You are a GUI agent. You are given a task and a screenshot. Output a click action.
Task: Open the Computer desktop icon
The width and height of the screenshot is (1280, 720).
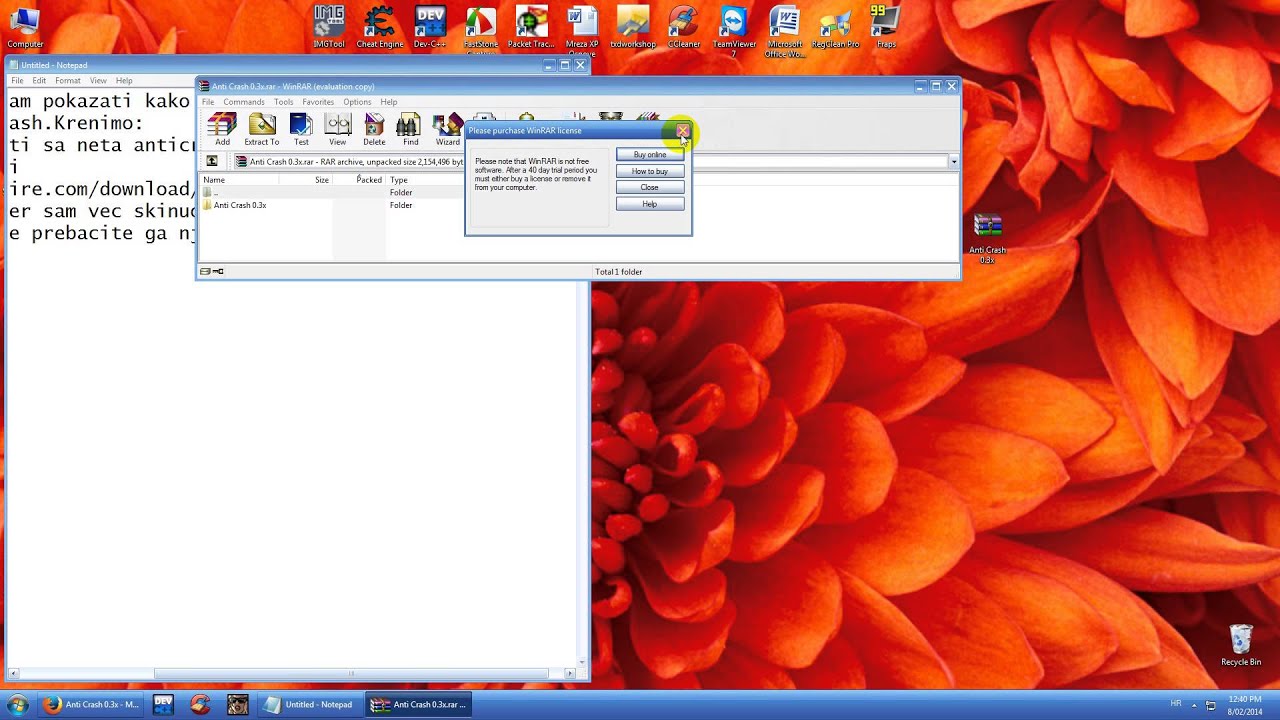pyautogui.click(x=25, y=27)
